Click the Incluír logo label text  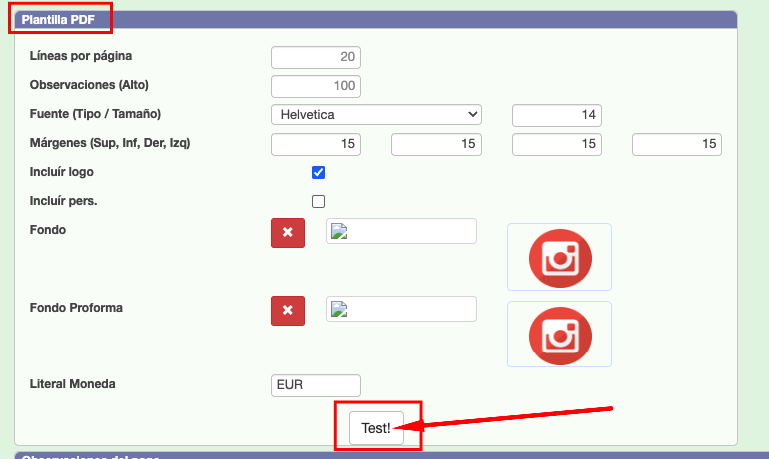62,172
